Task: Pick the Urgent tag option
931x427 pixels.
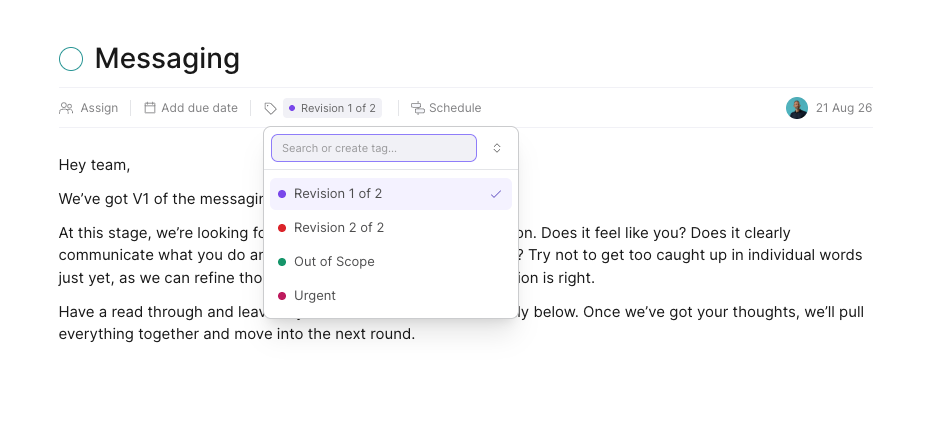Action: click(391, 296)
